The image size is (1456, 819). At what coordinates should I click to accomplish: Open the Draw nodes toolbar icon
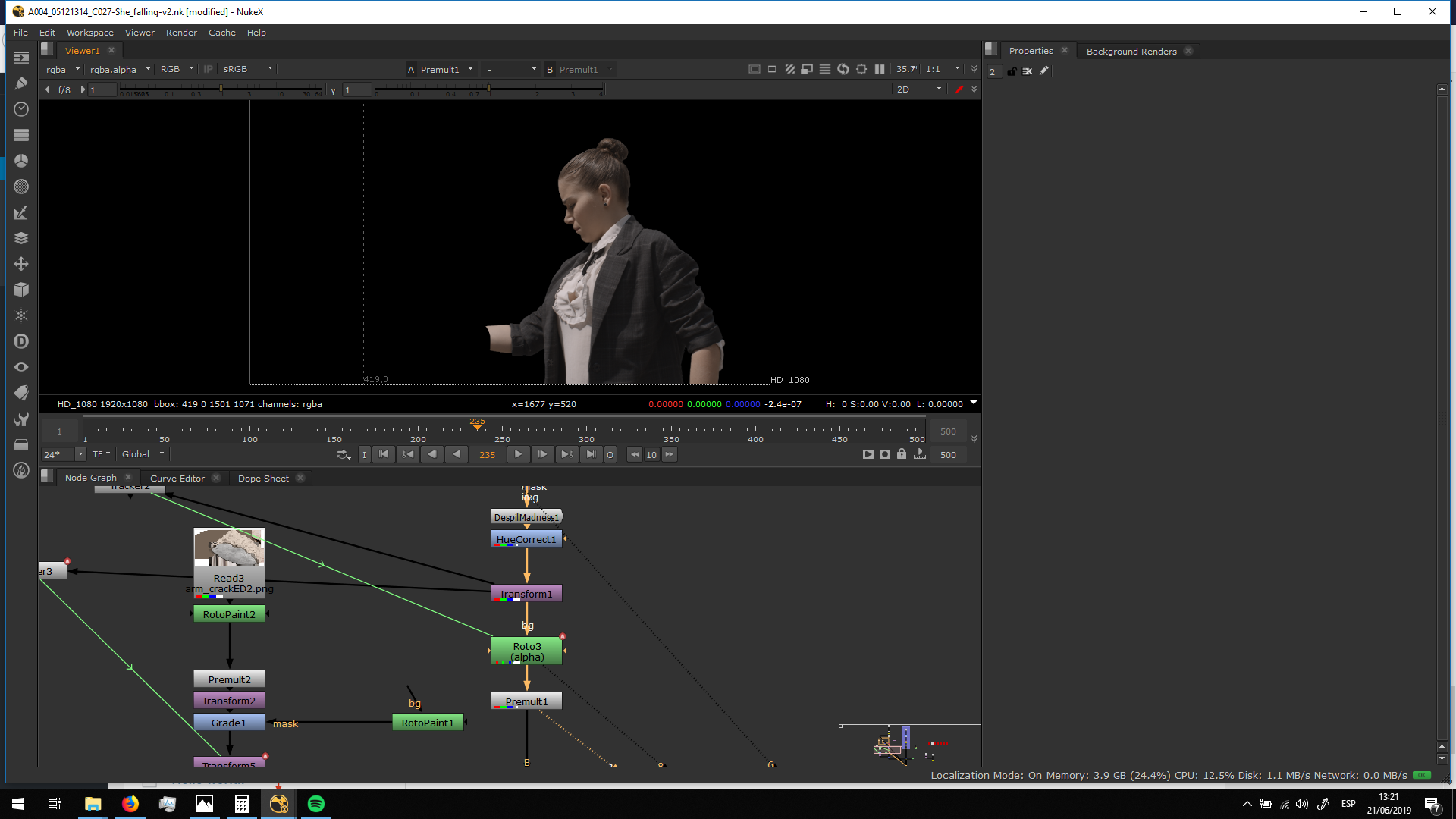coord(21,83)
